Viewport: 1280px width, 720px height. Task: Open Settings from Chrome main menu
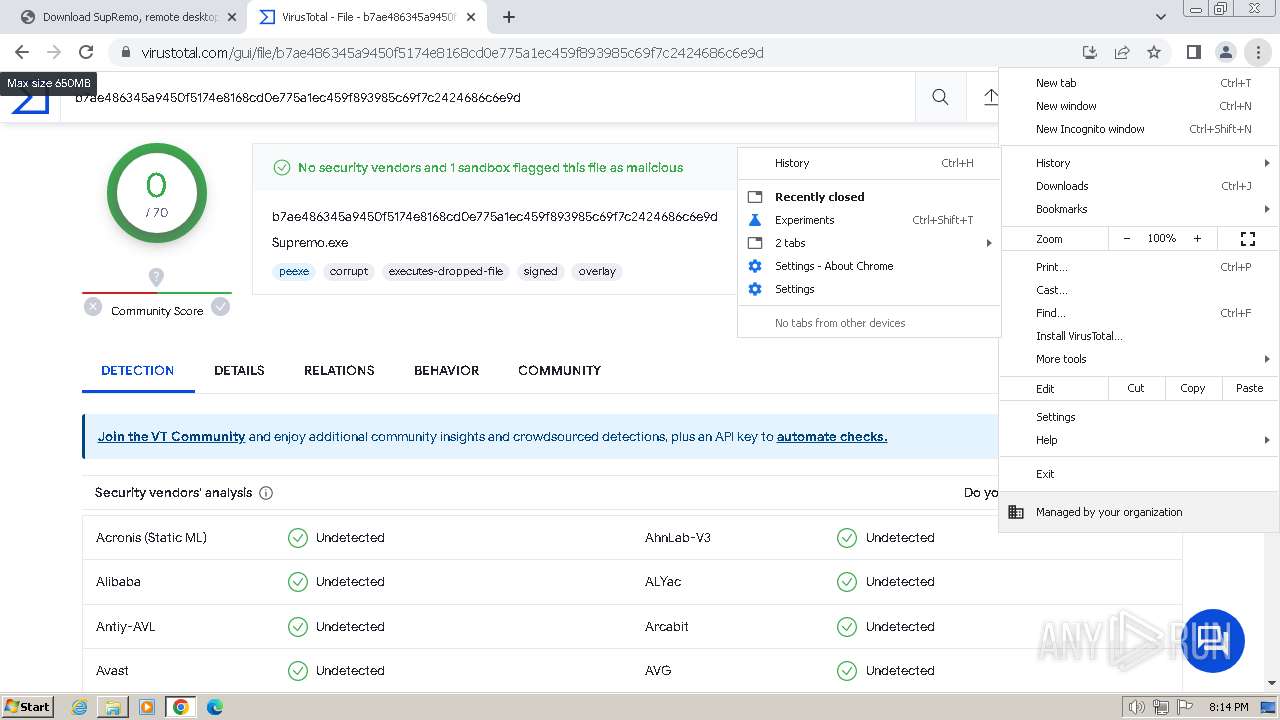[1139, 417]
